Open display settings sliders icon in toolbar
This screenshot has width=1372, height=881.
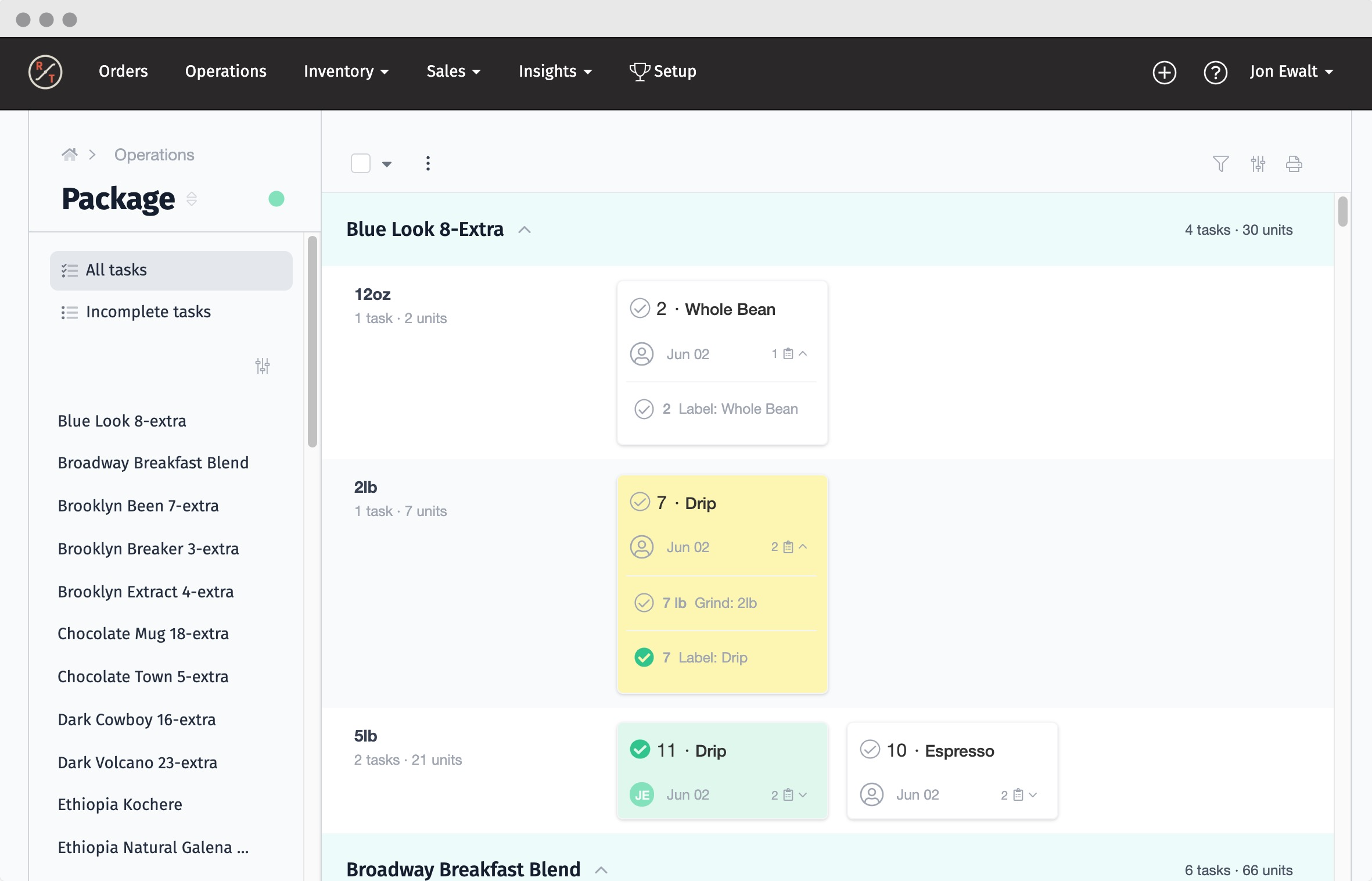1258,164
